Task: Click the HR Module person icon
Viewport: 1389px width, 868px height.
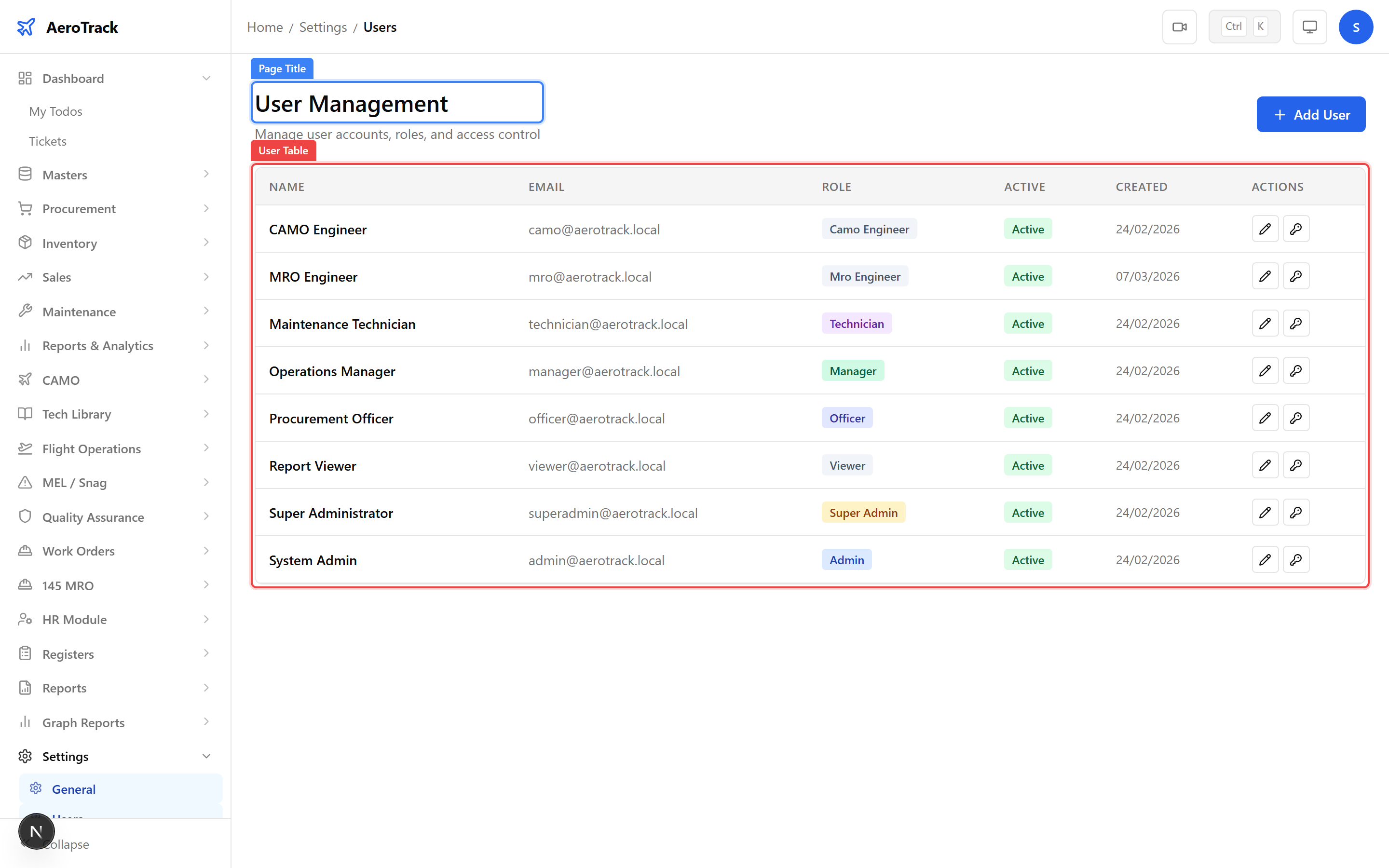Action: click(25, 620)
